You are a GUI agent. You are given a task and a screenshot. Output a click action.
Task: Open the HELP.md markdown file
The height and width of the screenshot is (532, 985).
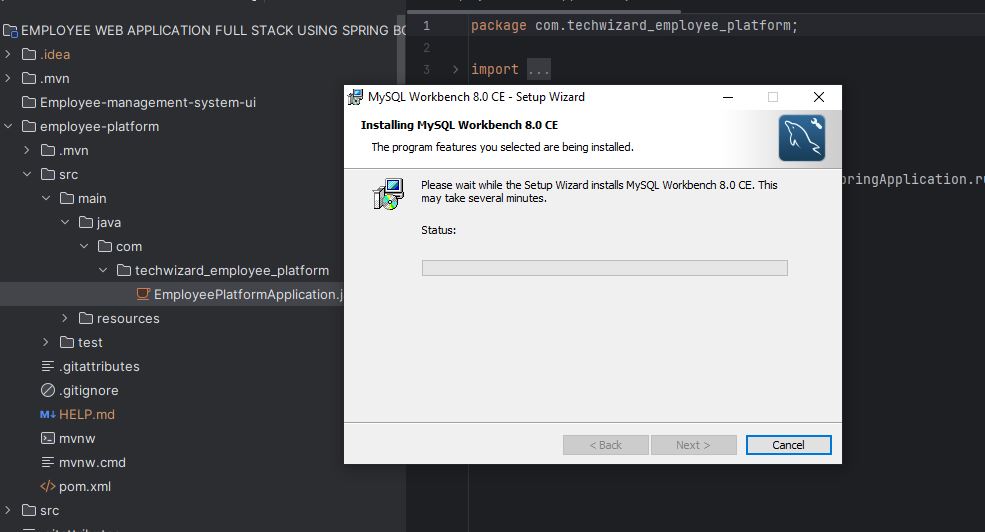(86, 414)
